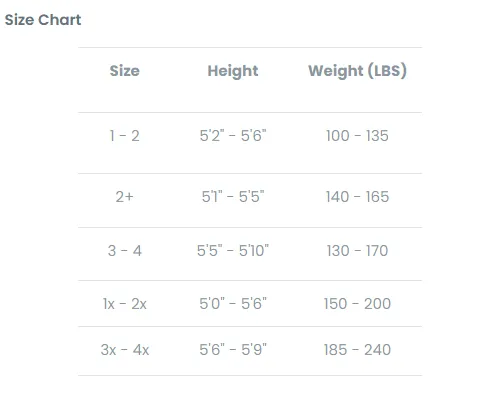Click the 5'1" - 5'5" height cell

point(233,197)
